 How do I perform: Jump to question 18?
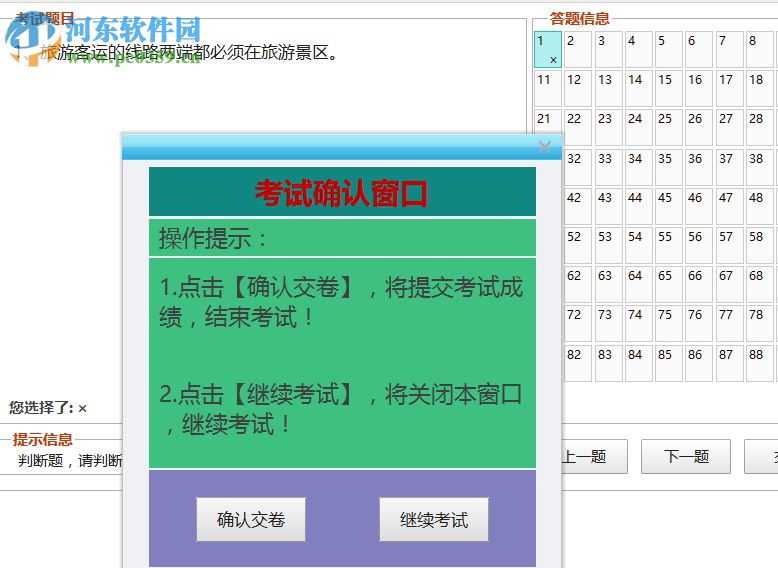pos(760,89)
